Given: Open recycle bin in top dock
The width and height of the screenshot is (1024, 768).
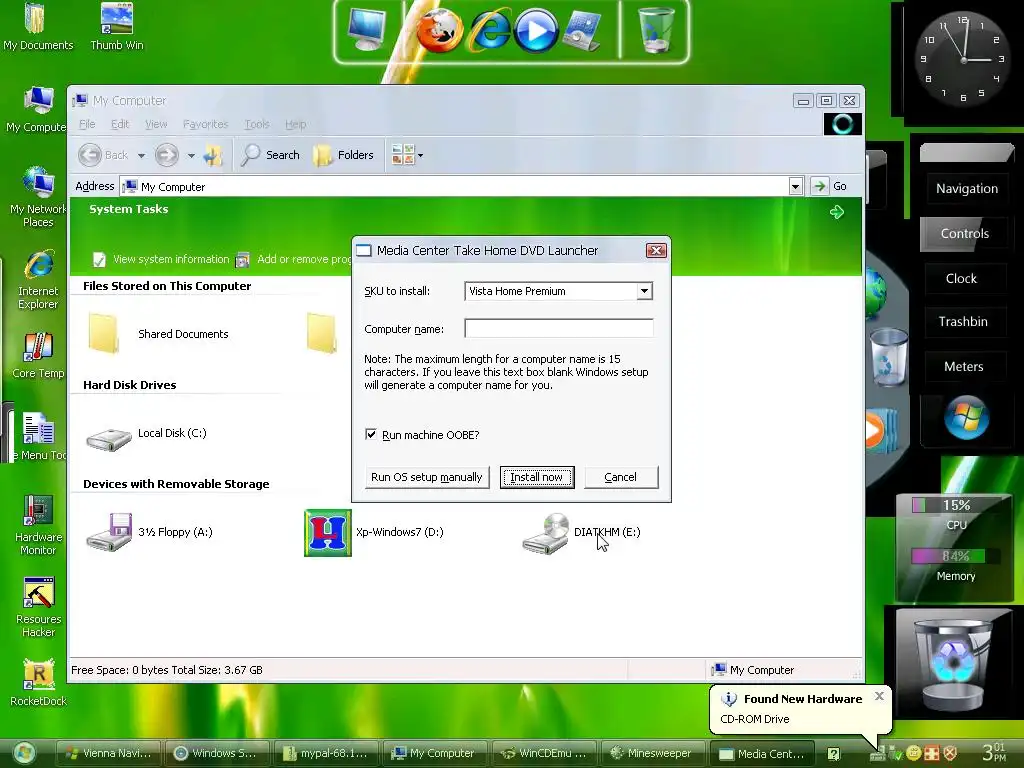Looking at the screenshot, I should [x=656, y=29].
